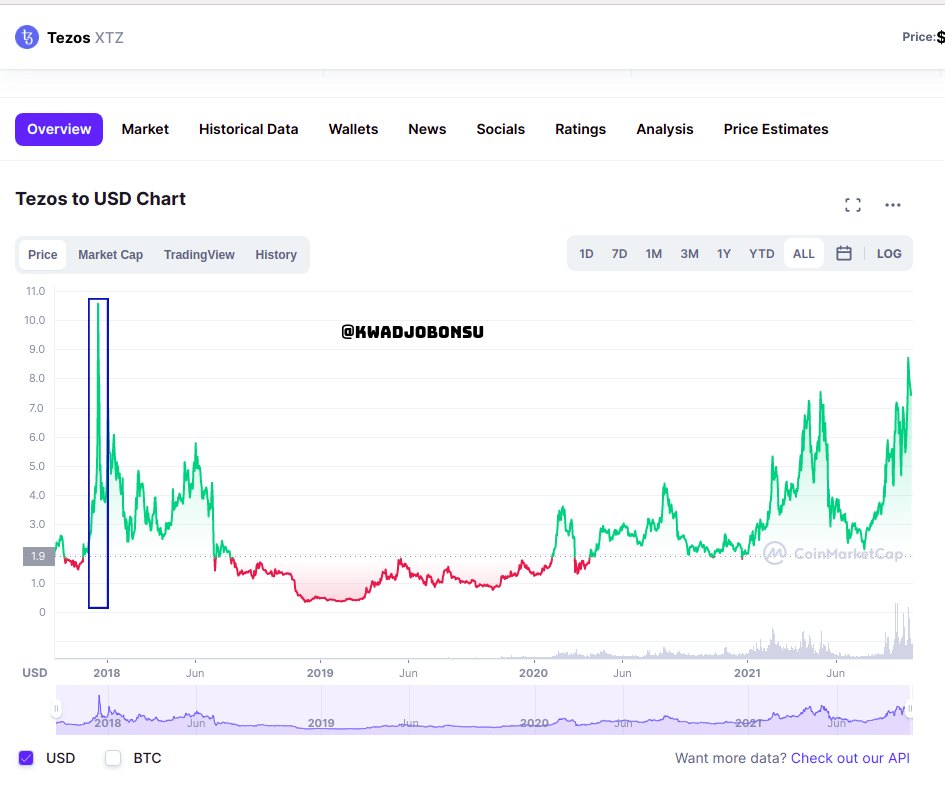Toggle LOG scale on chart
The height and width of the screenshot is (785, 945).
(890, 254)
